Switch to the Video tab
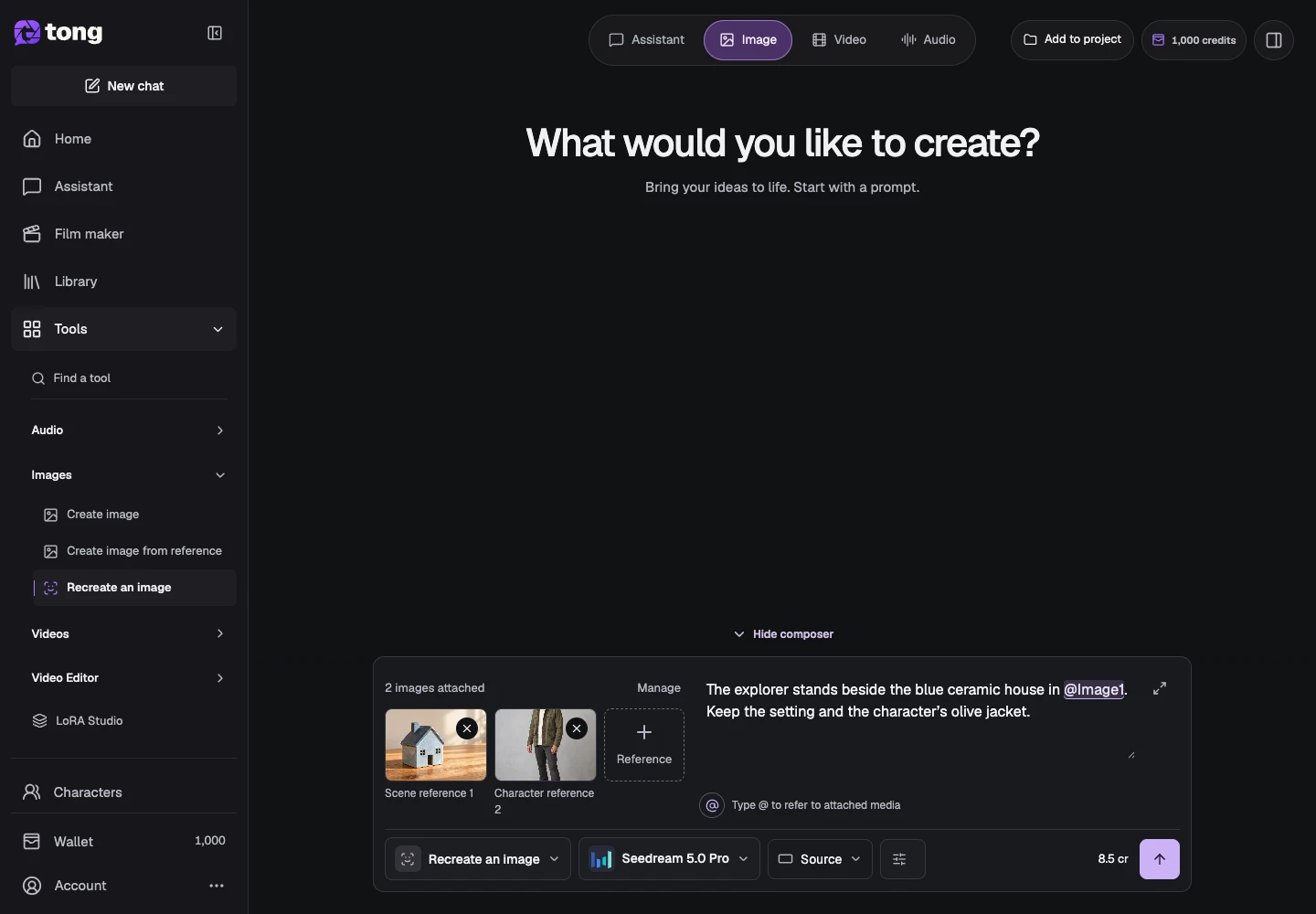 [x=839, y=40]
